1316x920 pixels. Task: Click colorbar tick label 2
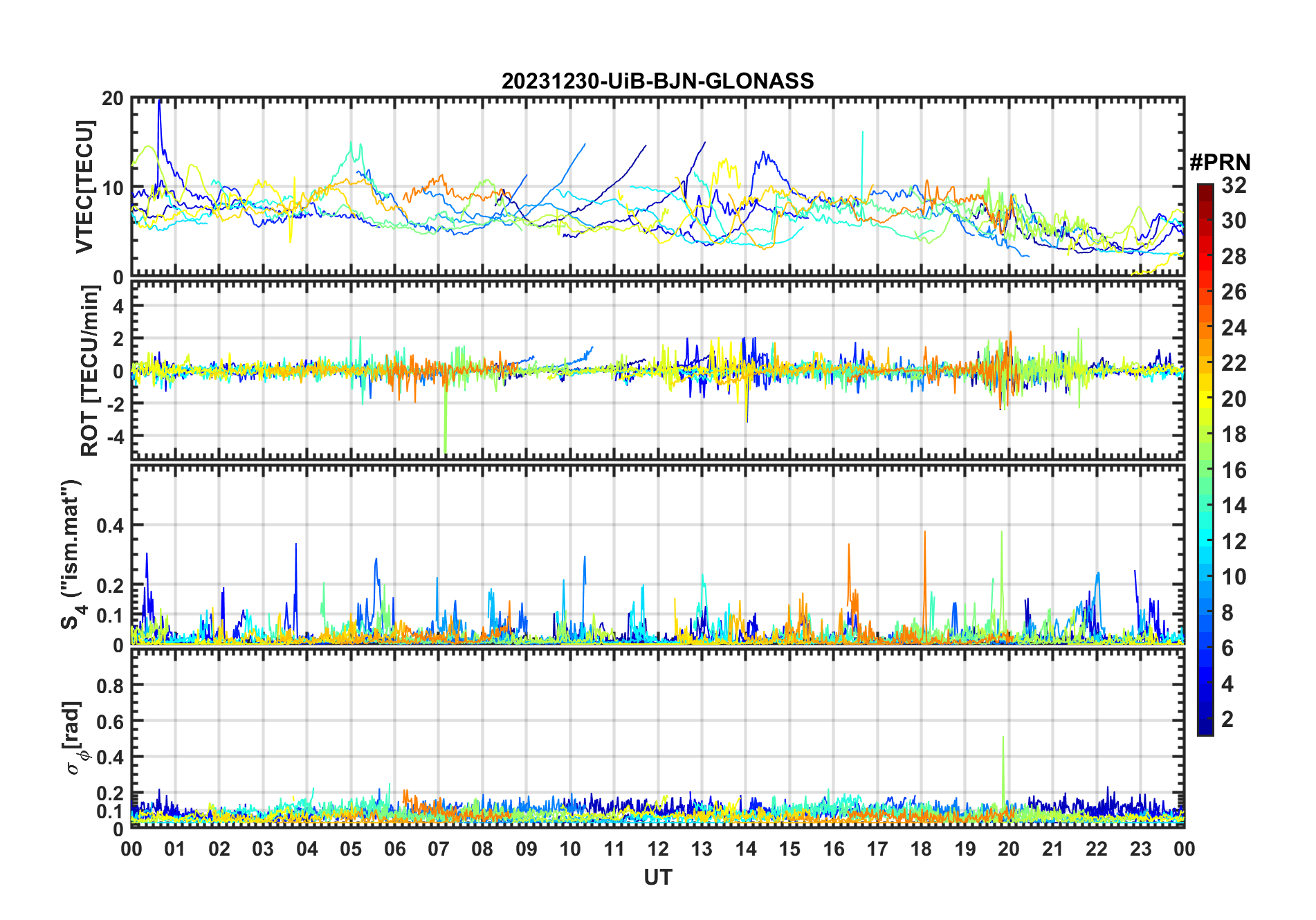pyautogui.click(x=1227, y=719)
